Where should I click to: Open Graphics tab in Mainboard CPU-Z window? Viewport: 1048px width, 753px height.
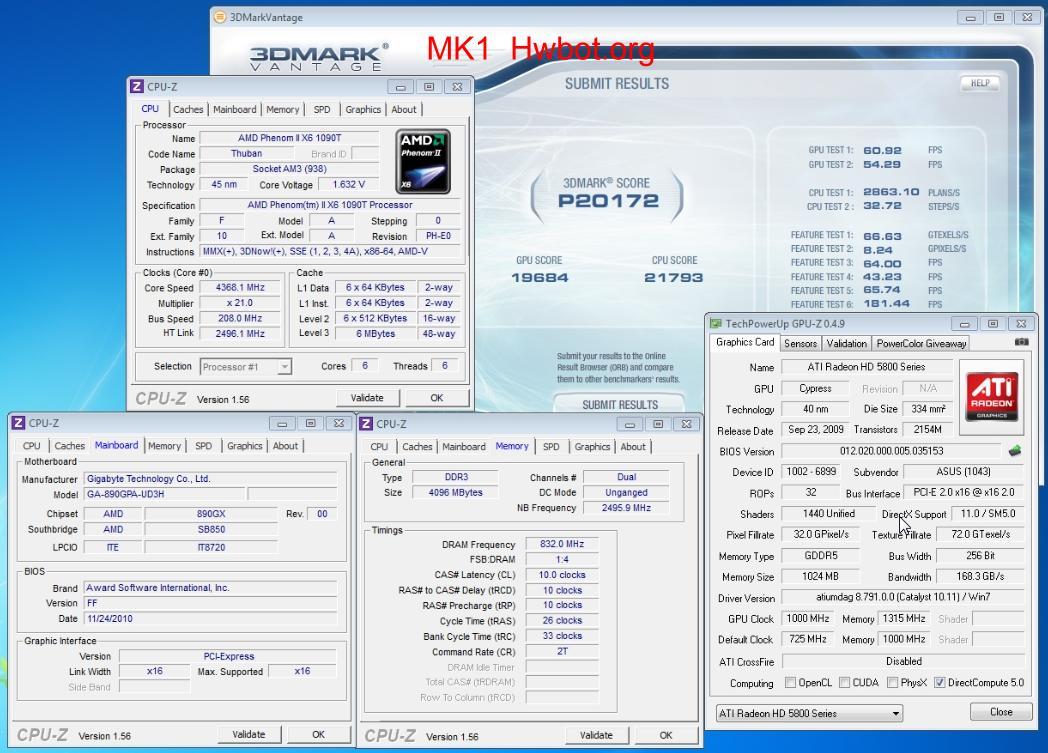(245, 446)
